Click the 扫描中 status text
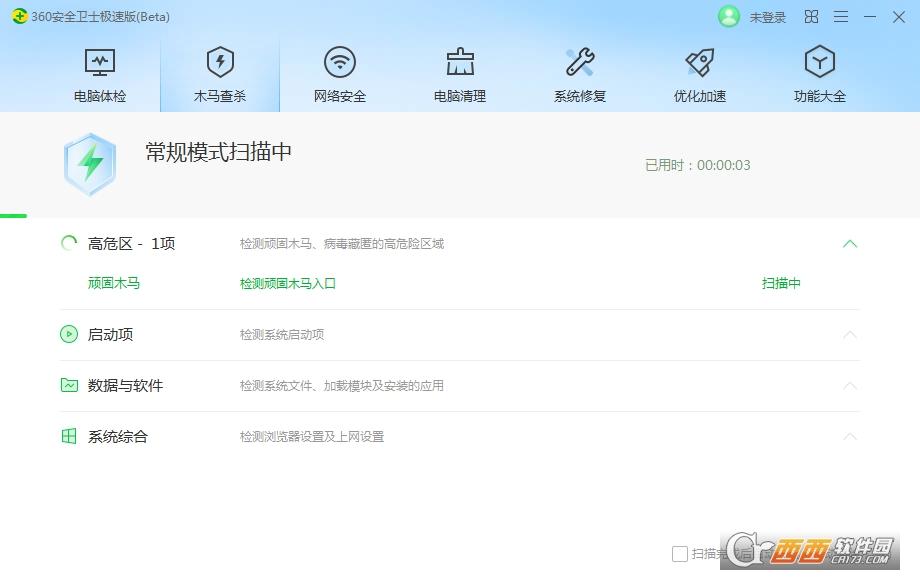The width and height of the screenshot is (920, 580). click(781, 283)
